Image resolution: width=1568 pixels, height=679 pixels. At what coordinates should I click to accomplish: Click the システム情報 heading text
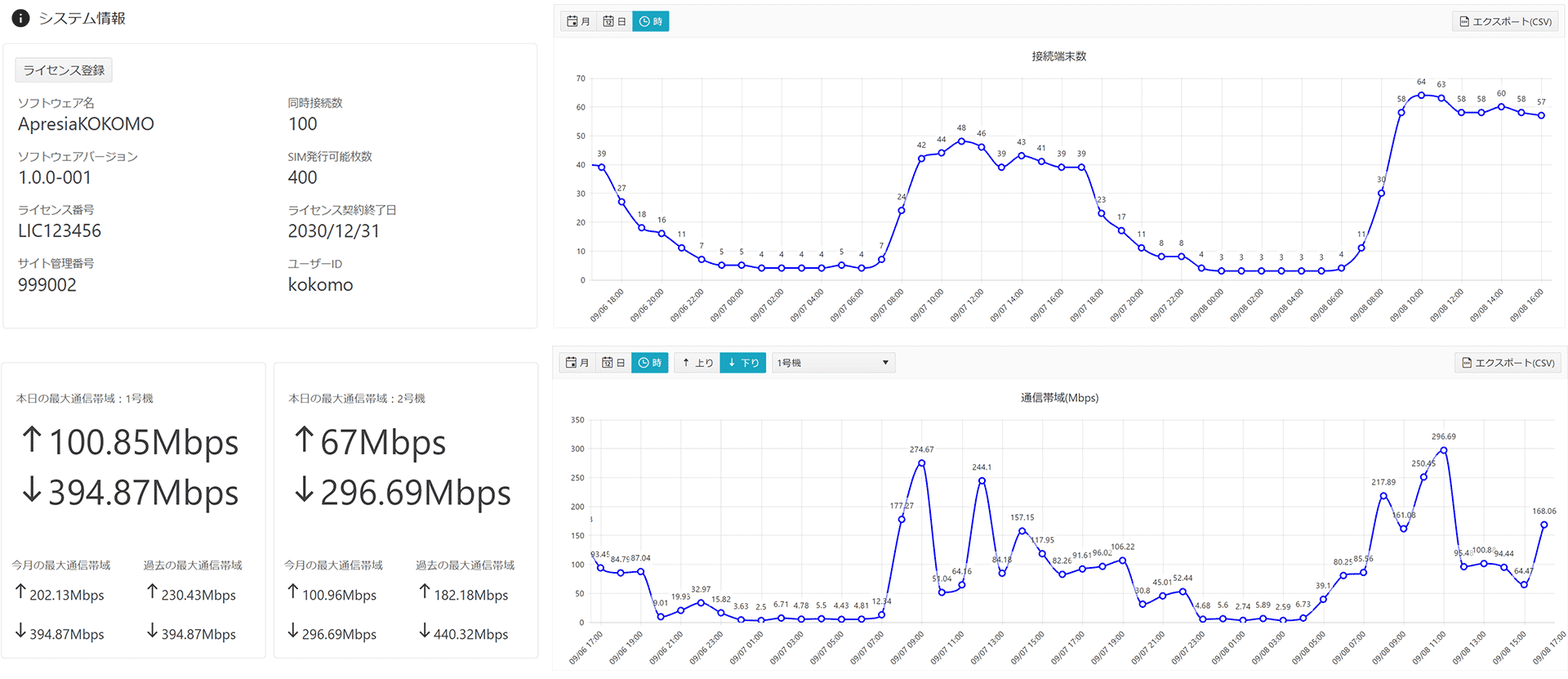82,18
